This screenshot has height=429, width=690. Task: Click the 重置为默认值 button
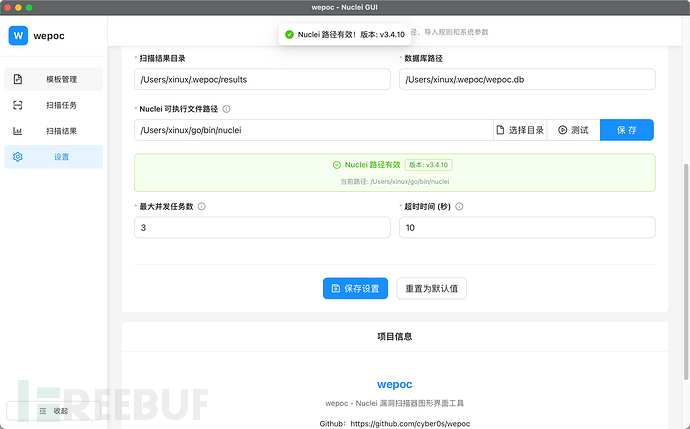(x=432, y=288)
